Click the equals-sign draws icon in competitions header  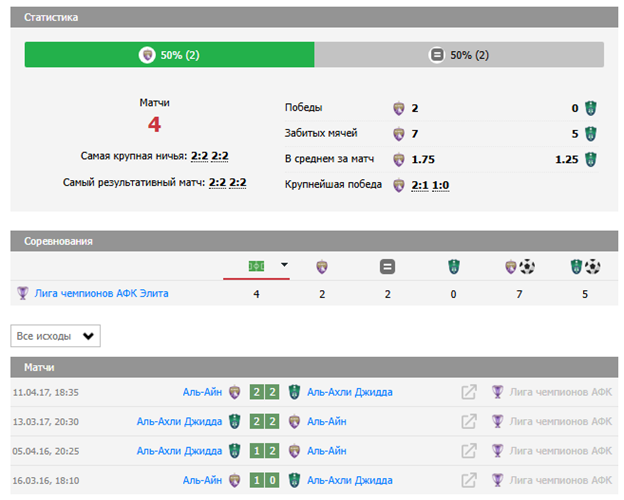coord(387,266)
